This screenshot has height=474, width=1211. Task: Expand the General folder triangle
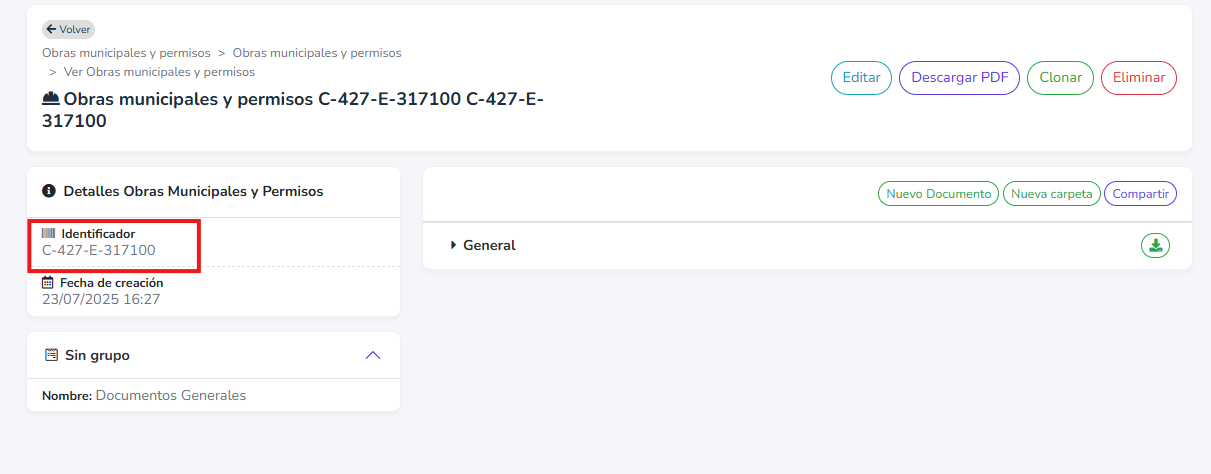(x=453, y=245)
